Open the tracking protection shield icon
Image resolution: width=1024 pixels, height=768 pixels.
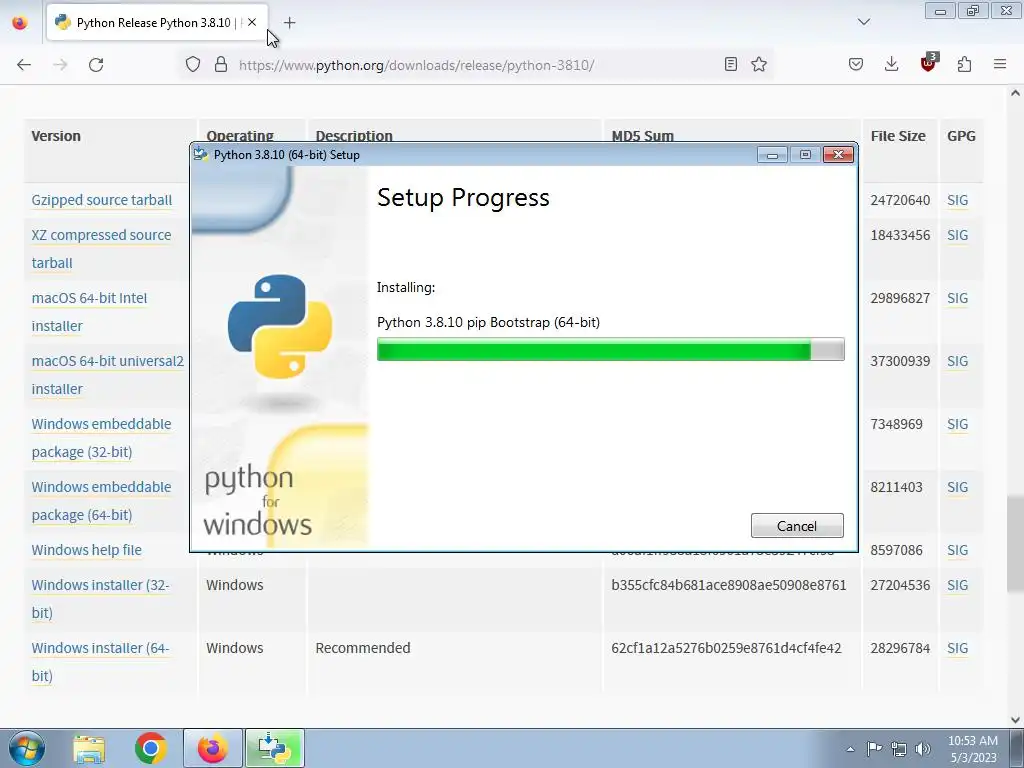[193, 65]
